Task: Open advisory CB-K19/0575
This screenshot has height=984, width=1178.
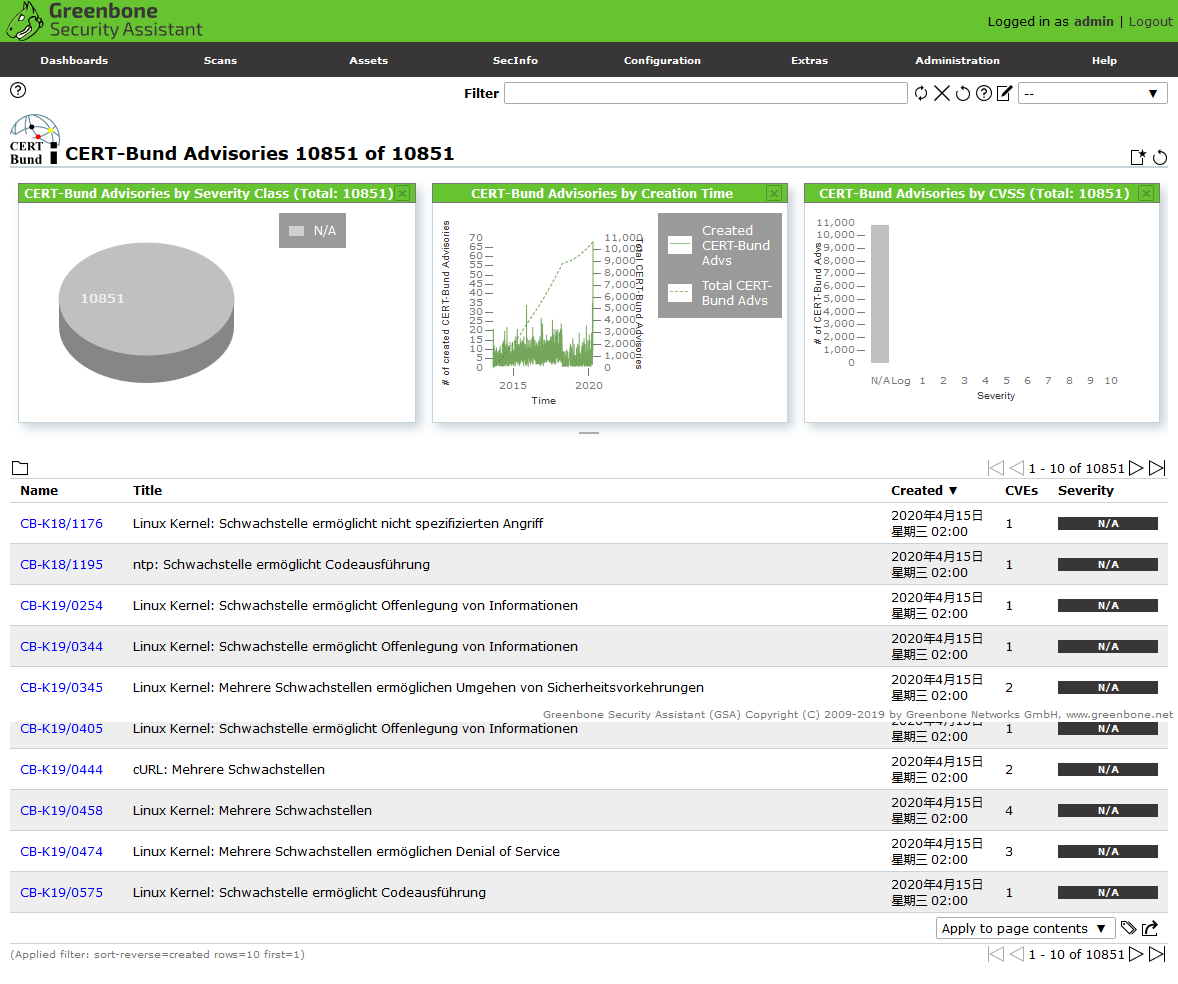Action: 62,892
